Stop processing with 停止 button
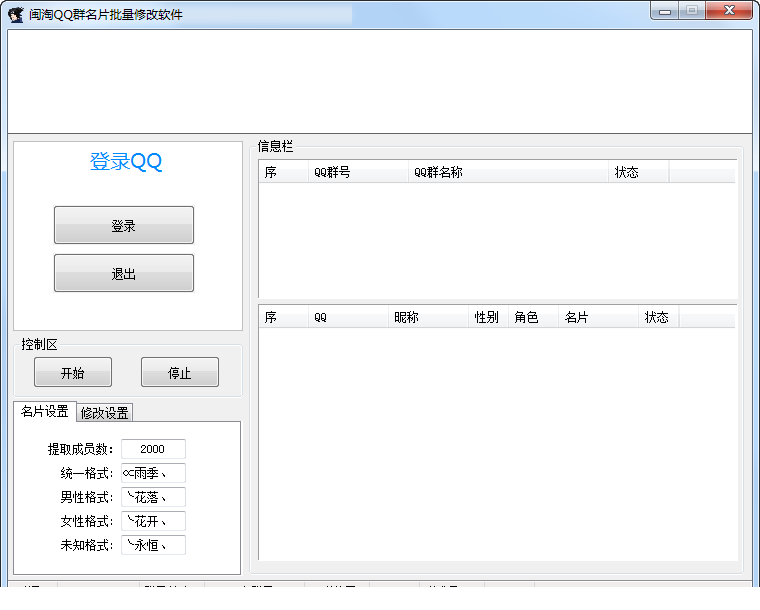 (180, 373)
